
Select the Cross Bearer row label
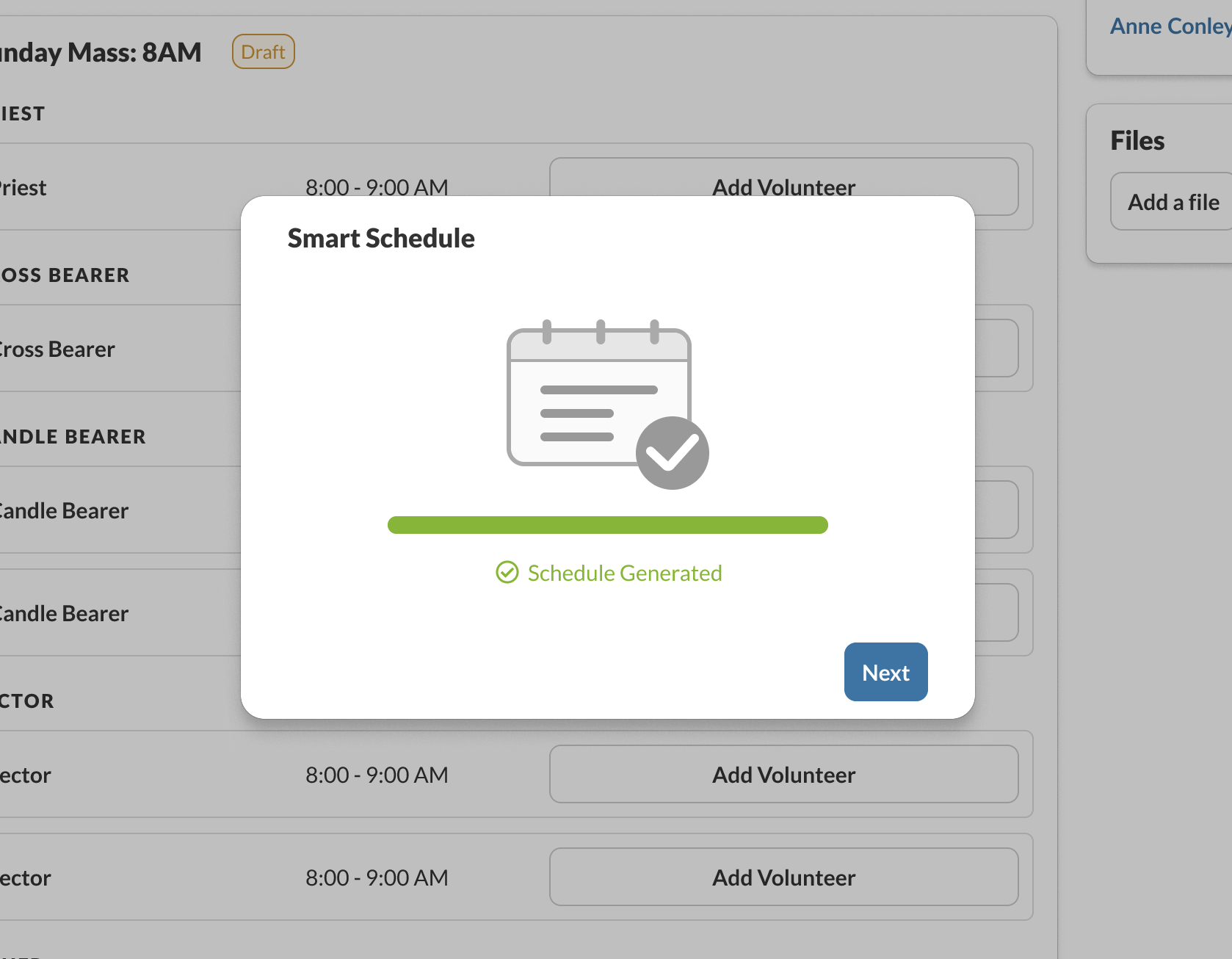click(x=57, y=350)
